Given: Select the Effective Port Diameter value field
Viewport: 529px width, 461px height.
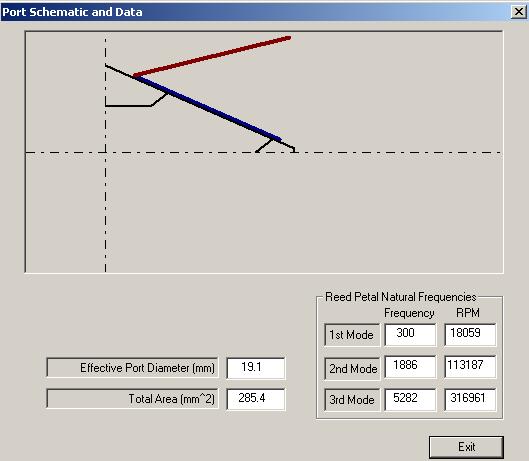Looking at the screenshot, I should pyautogui.click(x=256, y=368).
